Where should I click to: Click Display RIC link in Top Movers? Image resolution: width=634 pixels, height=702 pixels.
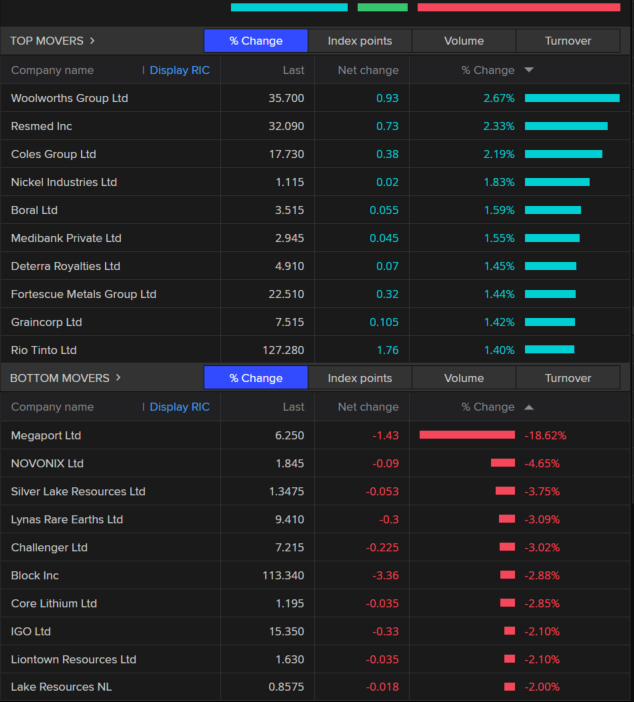pos(179,70)
